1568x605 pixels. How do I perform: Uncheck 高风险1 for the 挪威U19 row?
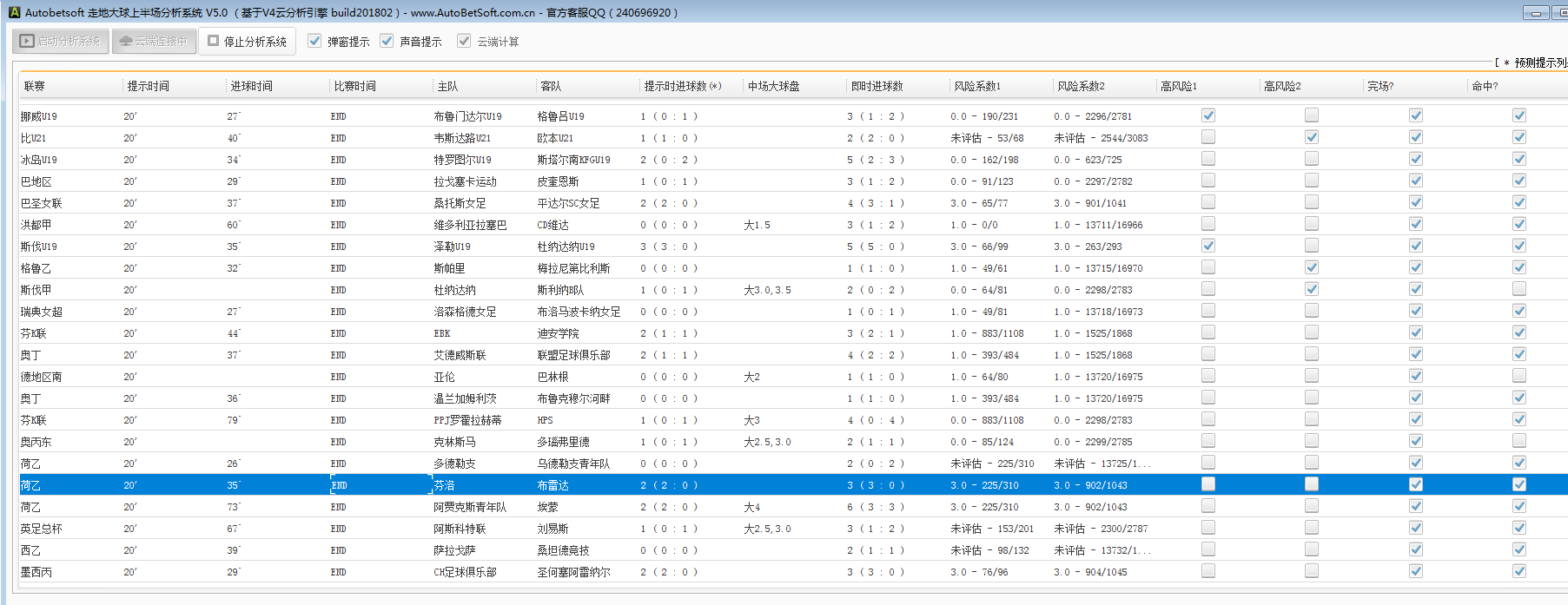(1207, 115)
